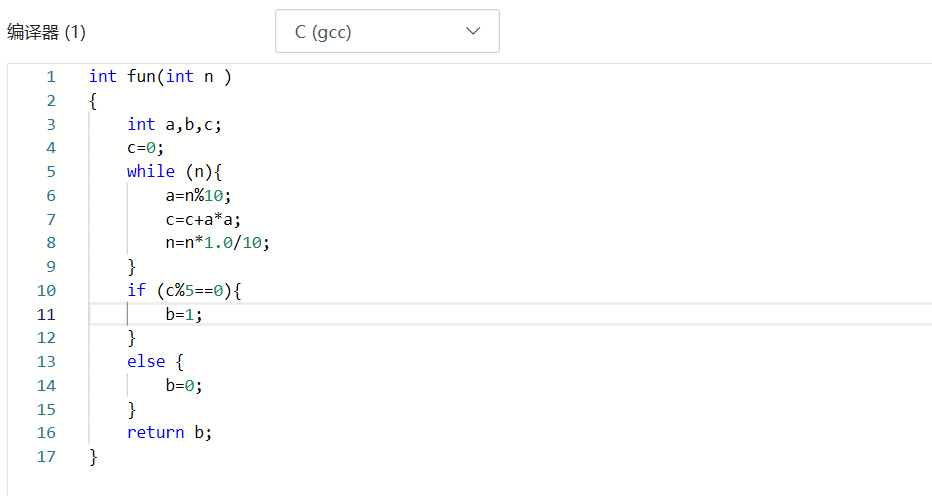
Task: Click on the 'int a,b,c;' declaration
Action: (x=174, y=125)
